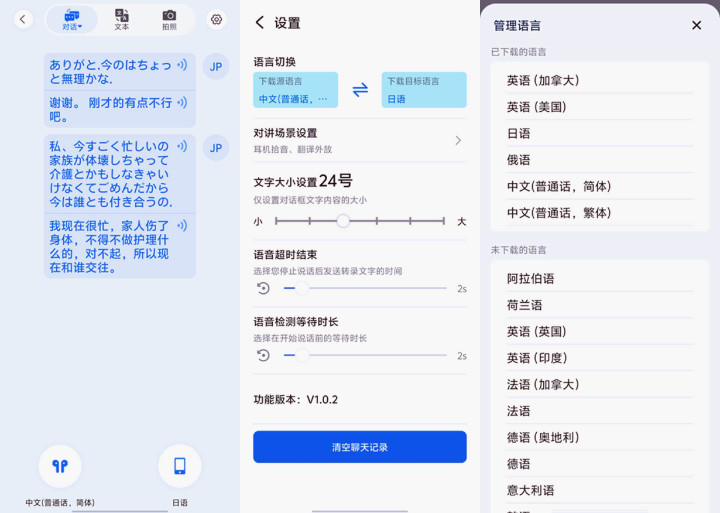This screenshot has height=513, width=720.
Task: Reset the 语音超时结束 timeout value
Action: click(263, 288)
